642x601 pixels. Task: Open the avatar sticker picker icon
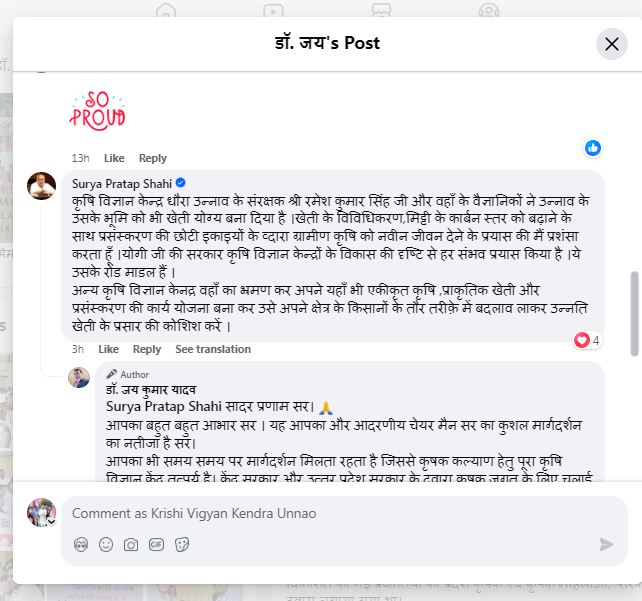pos(81,545)
